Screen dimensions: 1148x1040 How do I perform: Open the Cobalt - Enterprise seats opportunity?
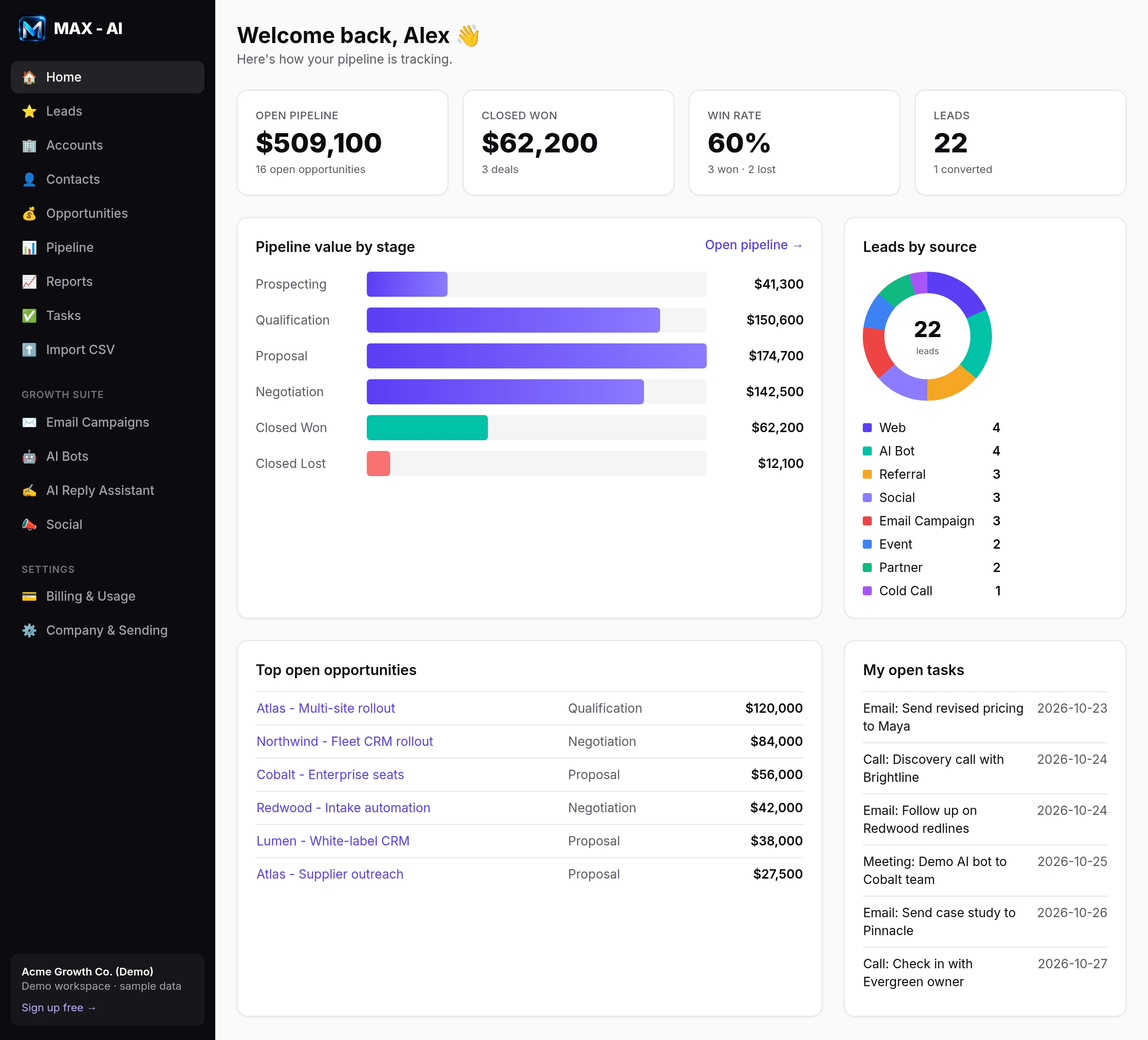coord(330,775)
